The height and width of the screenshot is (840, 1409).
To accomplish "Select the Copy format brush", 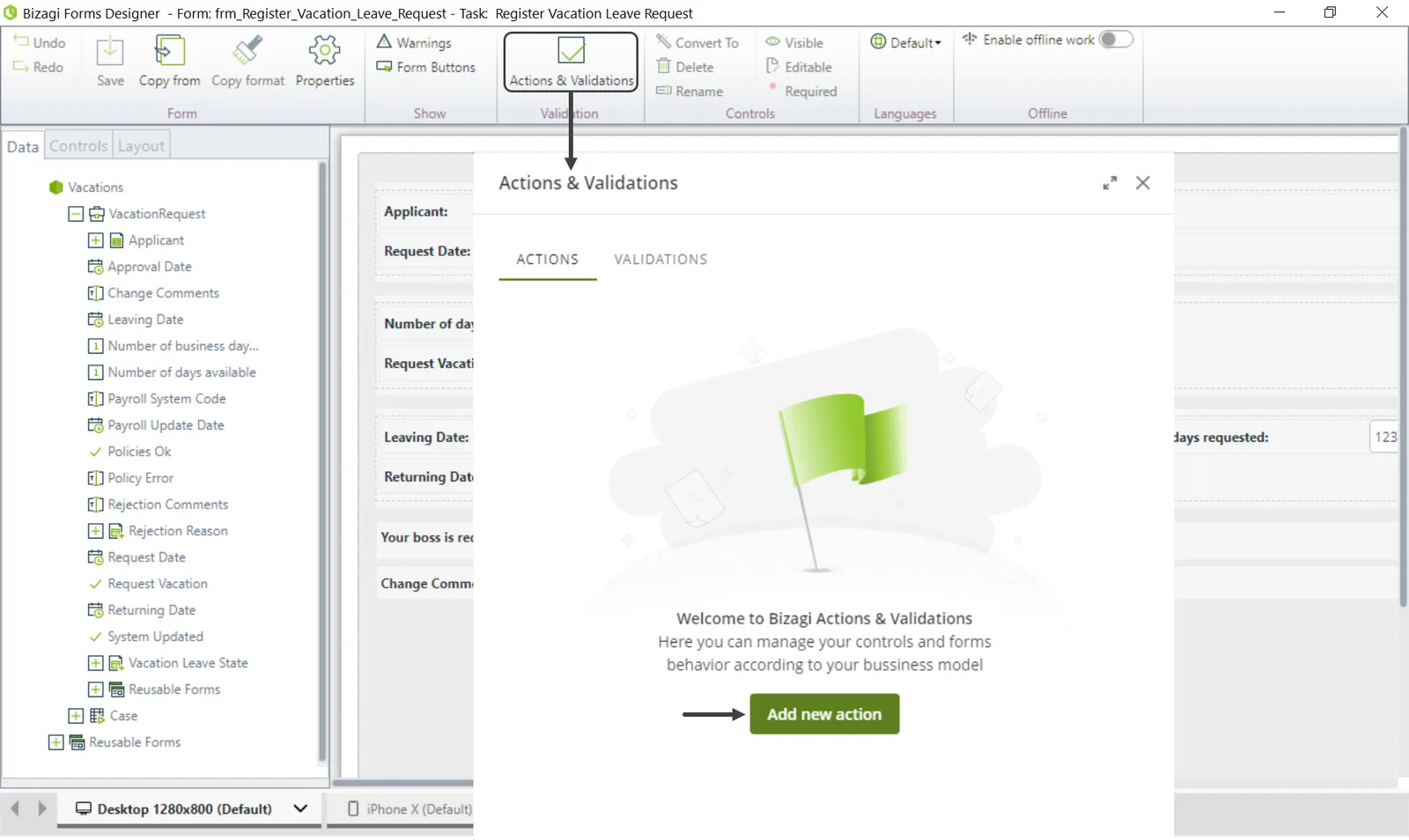I will click(247, 61).
